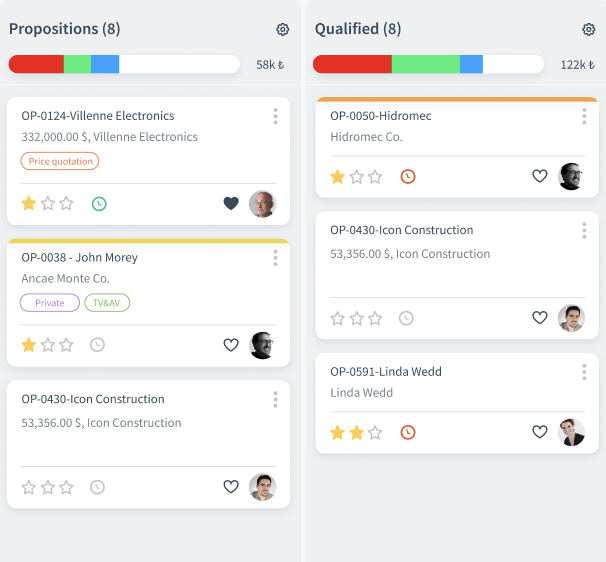Screen dimensions: 606x562
Task: Click red segment of Propositions progress bar
Action: pos(36,64)
